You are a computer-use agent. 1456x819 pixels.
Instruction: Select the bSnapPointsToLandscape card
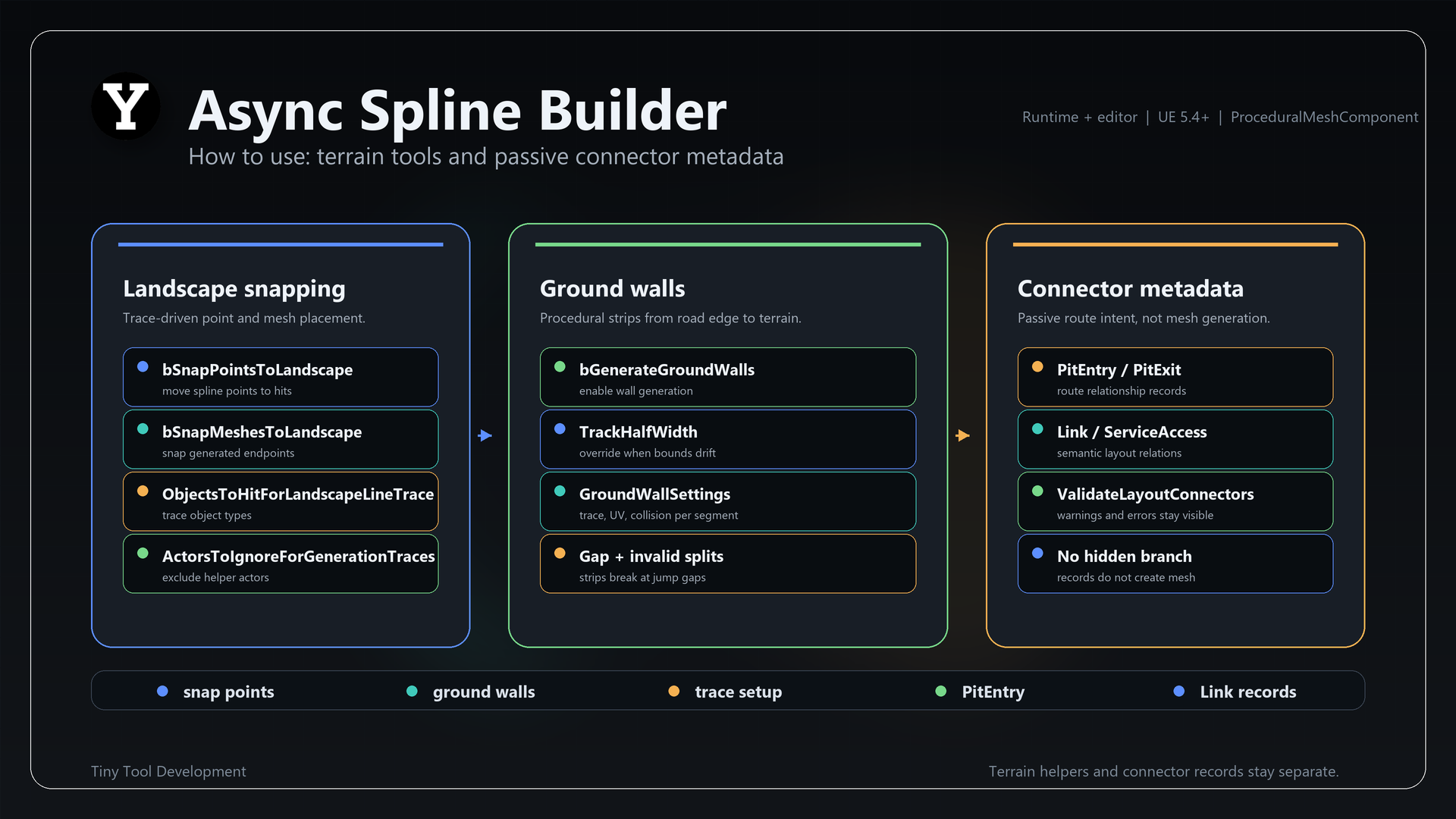(281, 377)
